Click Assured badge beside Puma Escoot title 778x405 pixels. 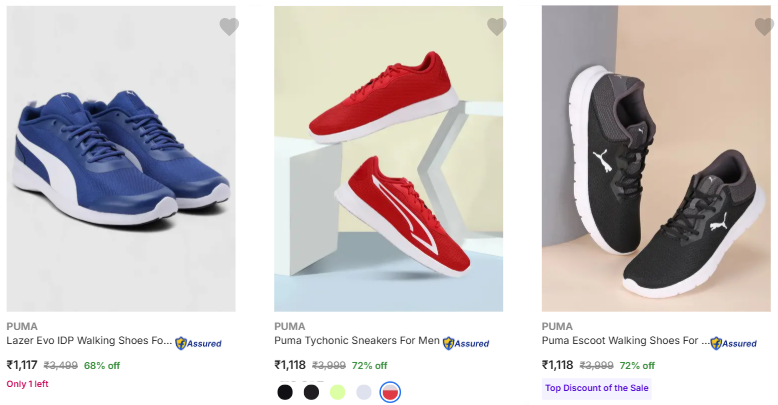(733, 343)
